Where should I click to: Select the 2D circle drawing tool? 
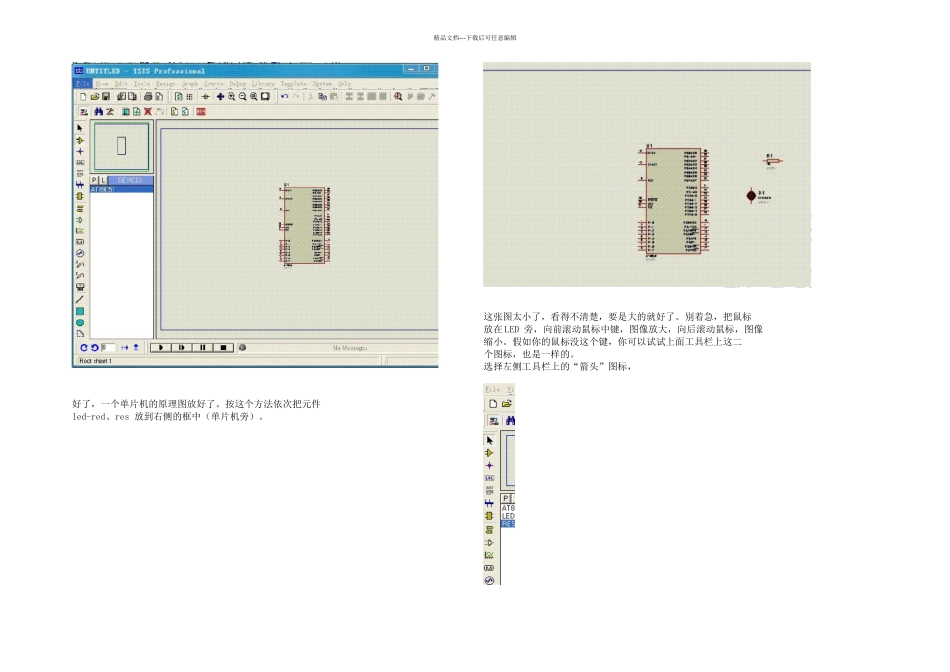pyautogui.click(x=80, y=322)
